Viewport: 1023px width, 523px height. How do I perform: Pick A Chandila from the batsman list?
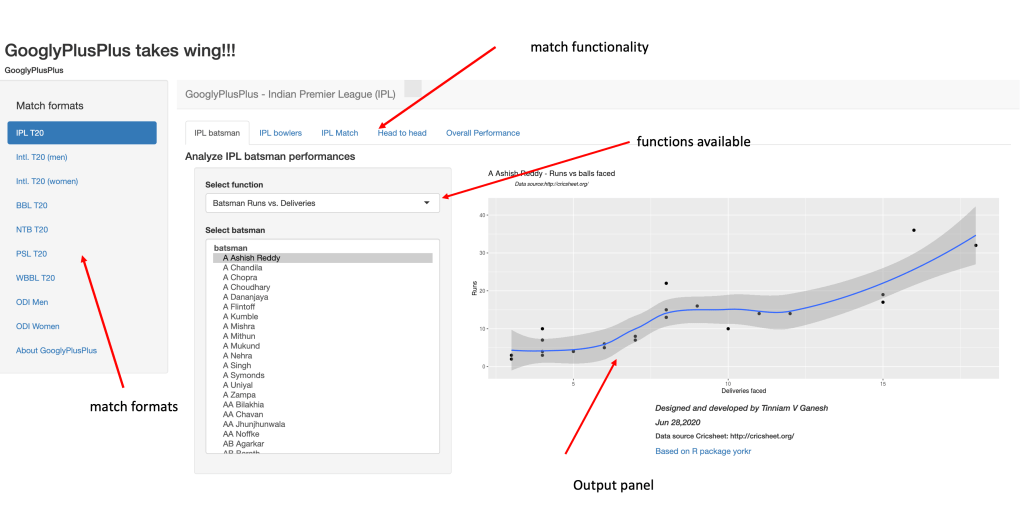(242, 268)
